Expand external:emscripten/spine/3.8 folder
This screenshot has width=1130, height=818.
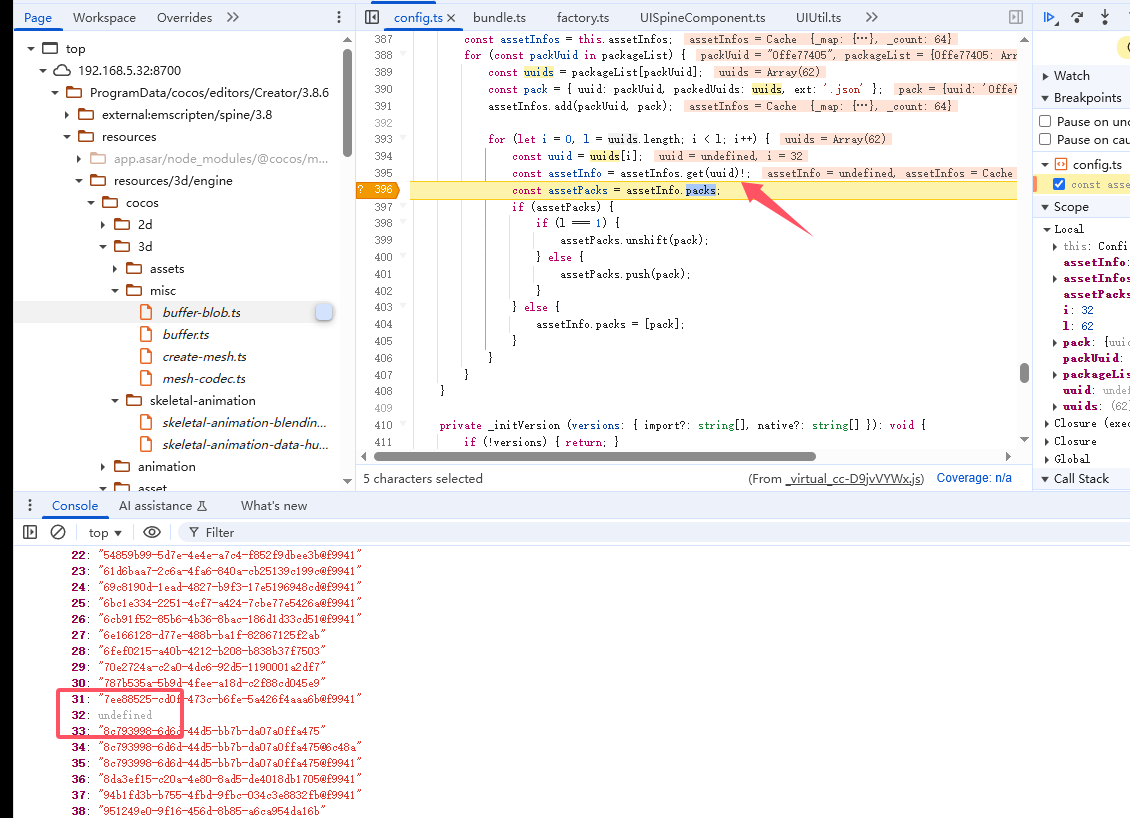pos(67,115)
